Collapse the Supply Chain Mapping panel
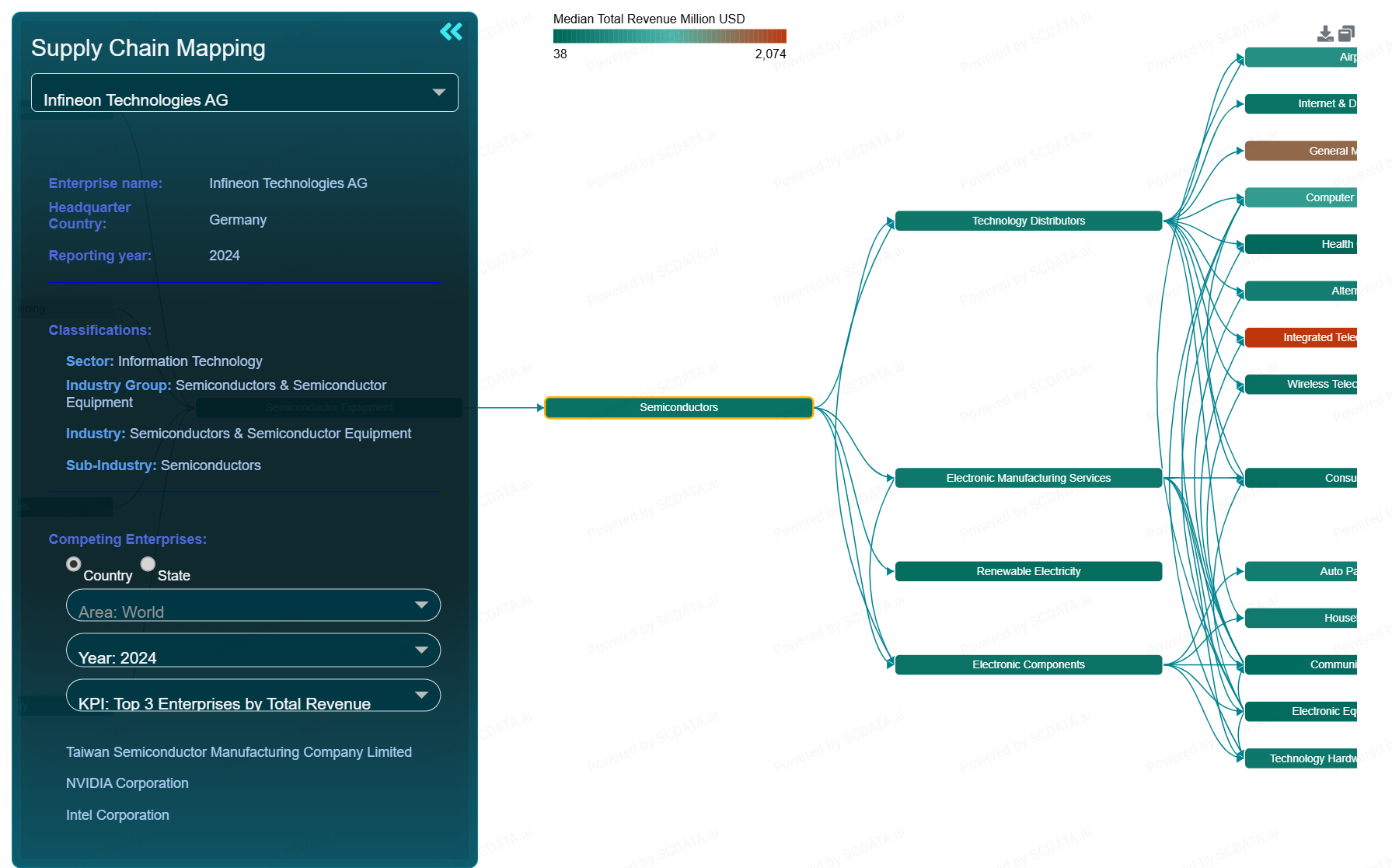The width and height of the screenshot is (1392, 868). tap(451, 32)
